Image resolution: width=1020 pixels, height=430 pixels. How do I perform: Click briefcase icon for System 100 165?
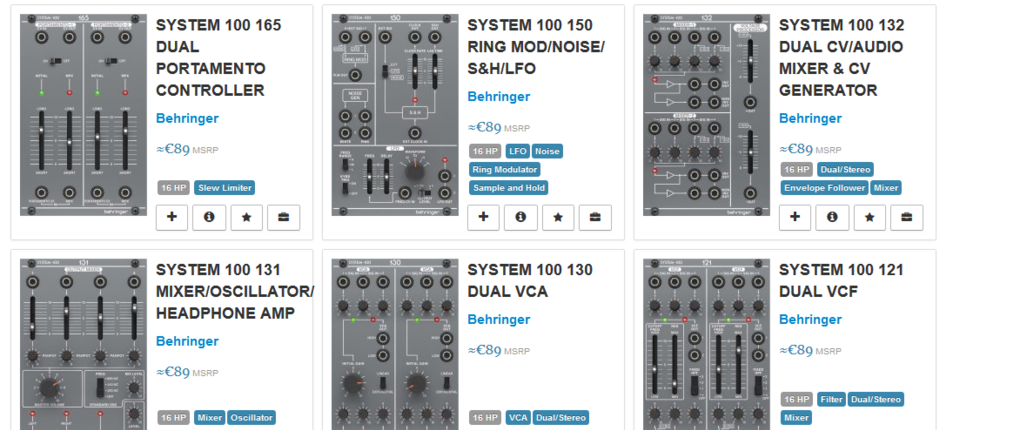pos(284,217)
